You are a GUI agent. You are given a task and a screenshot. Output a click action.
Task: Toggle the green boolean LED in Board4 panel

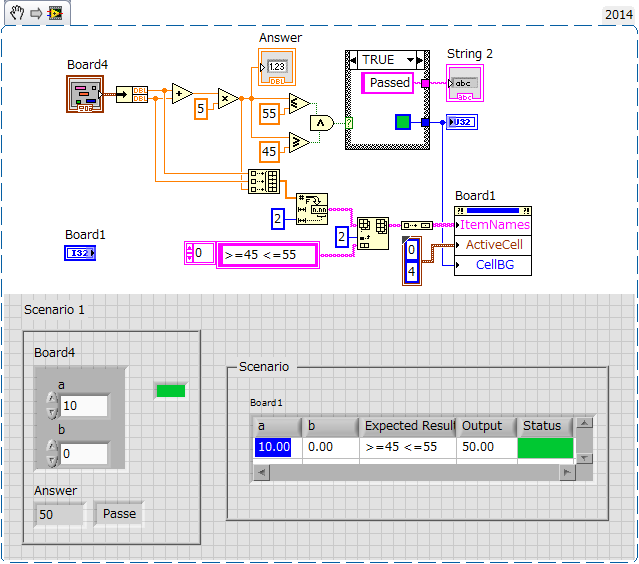coord(170,391)
